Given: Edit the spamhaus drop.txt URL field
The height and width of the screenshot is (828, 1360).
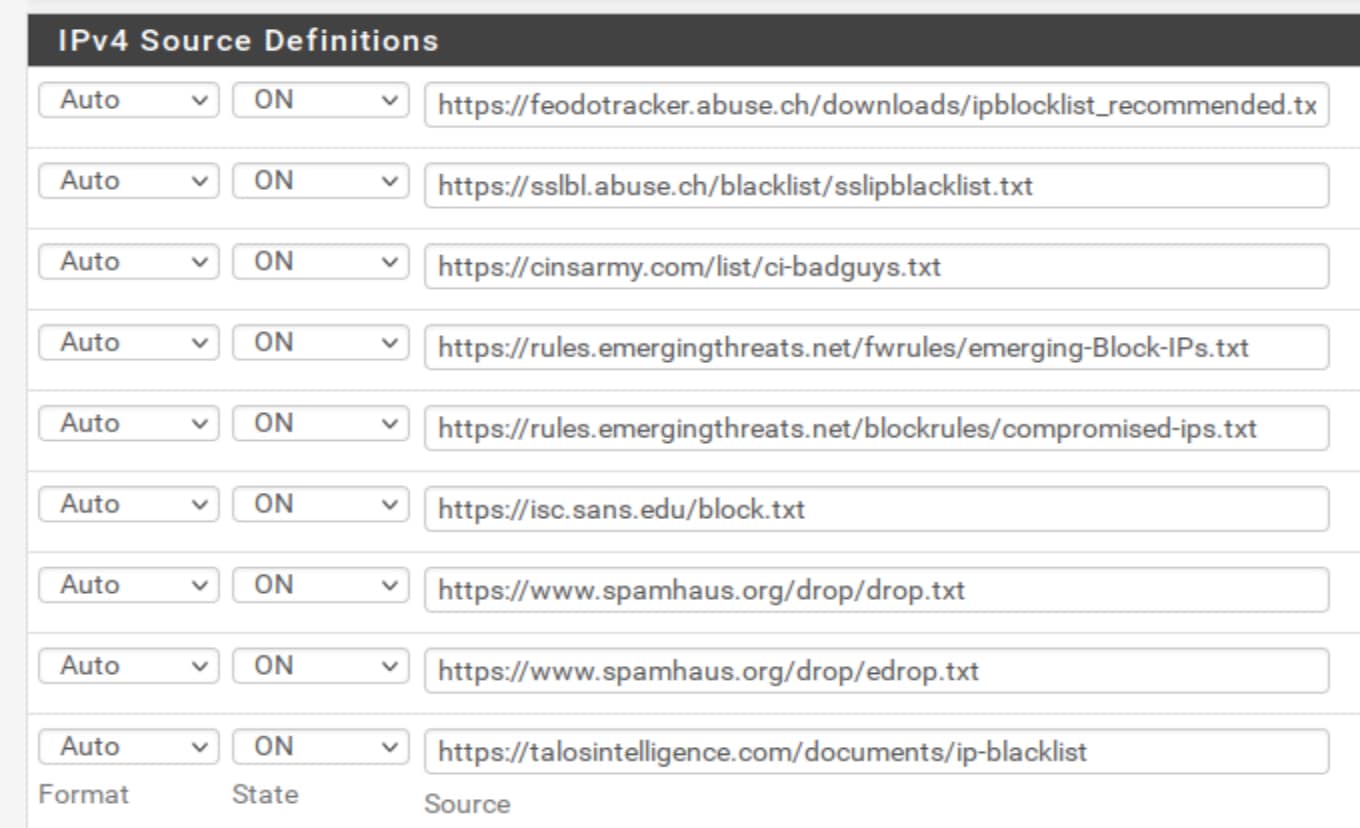Looking at the screenshot, I should pyautogui.click(x=877, y=591).
